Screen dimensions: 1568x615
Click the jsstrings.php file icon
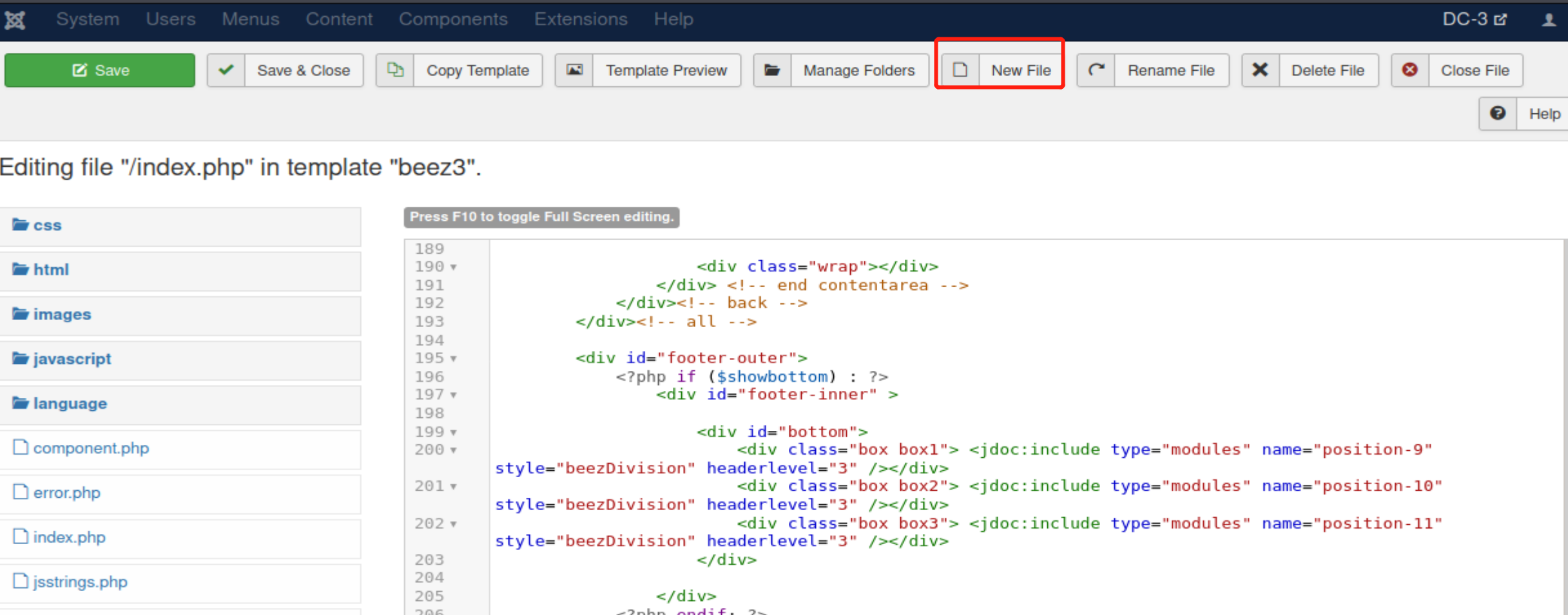click(21, 581)
